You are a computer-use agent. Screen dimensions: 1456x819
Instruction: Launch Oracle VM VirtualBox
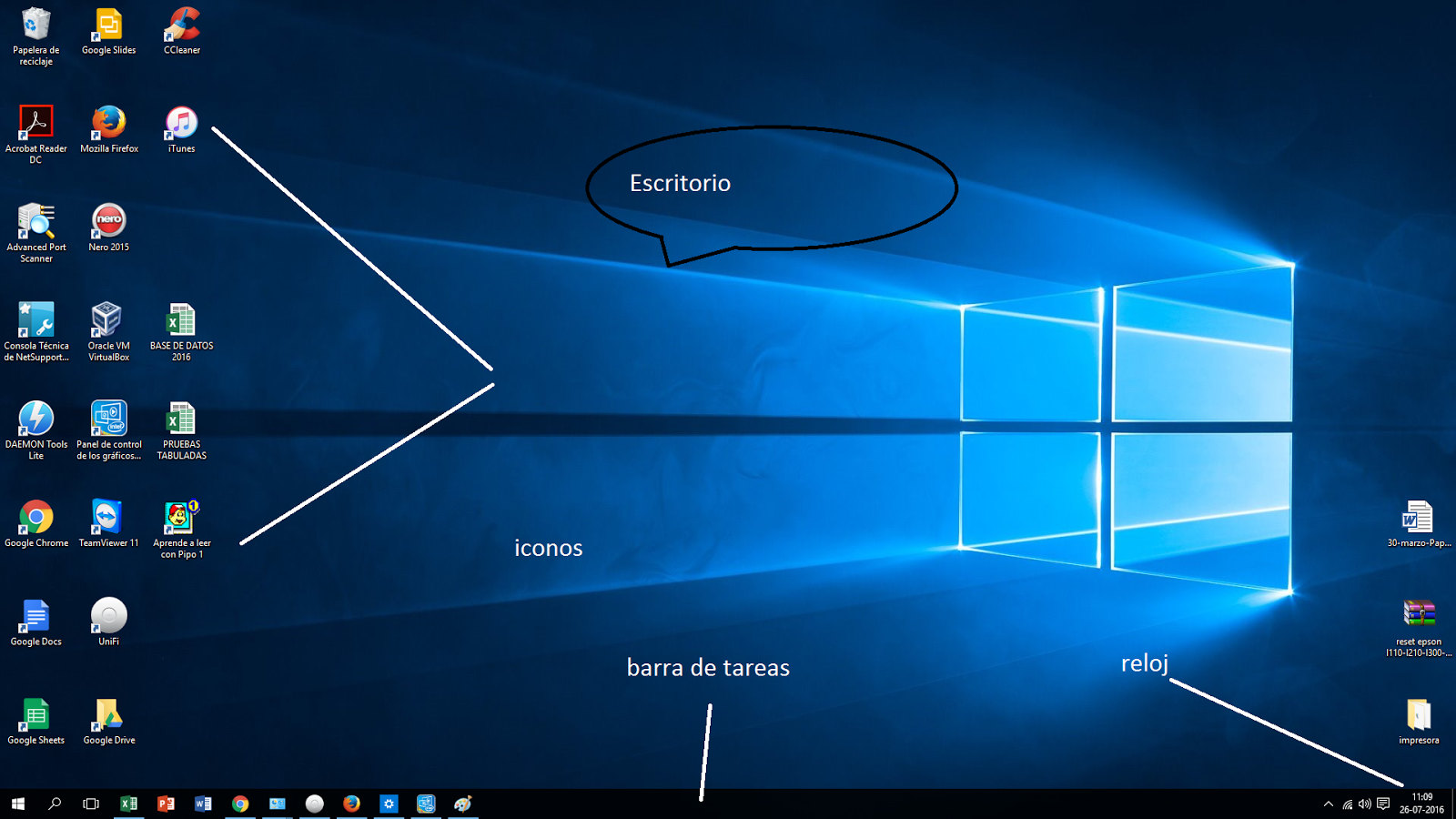point(107,320)
